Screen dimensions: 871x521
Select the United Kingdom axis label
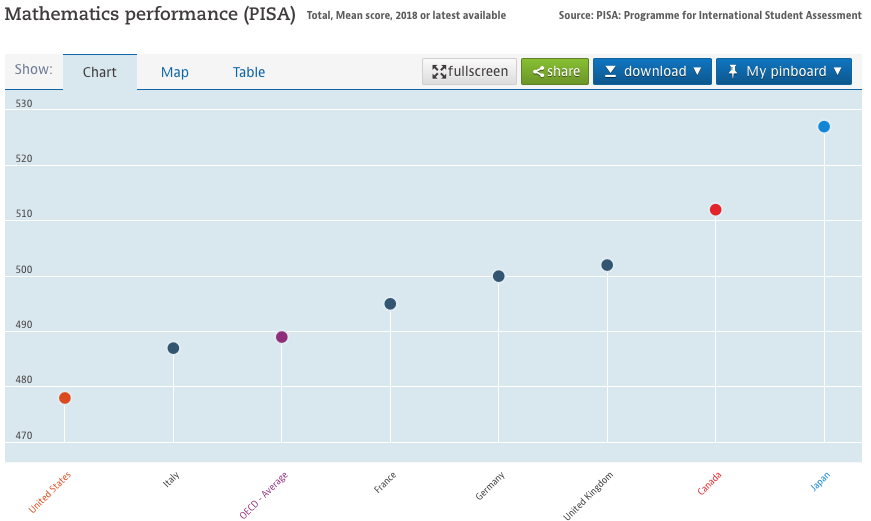click(x=588, y=496)
